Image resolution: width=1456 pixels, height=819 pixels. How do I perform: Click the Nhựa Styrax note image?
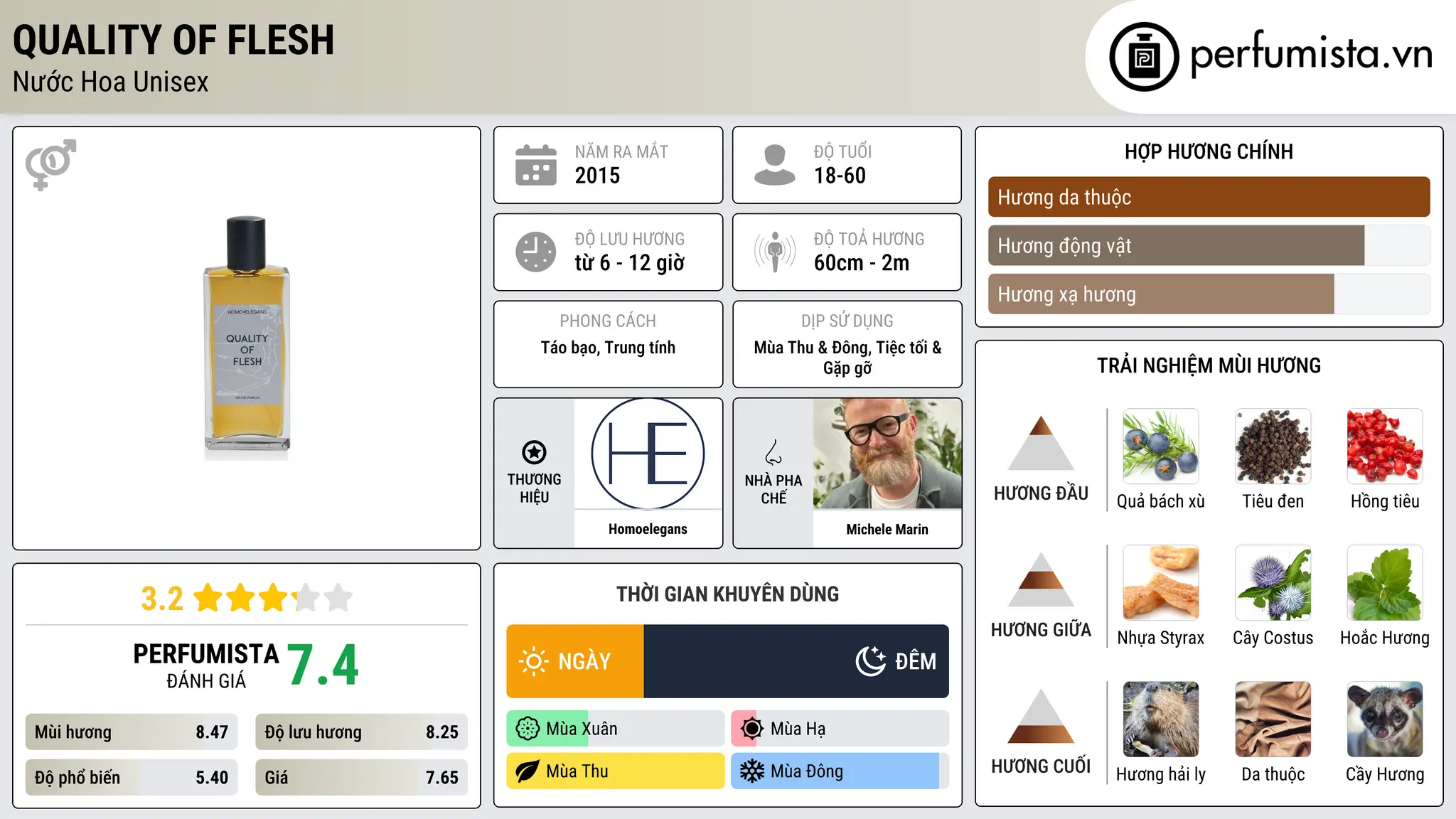coord(1161,583)
